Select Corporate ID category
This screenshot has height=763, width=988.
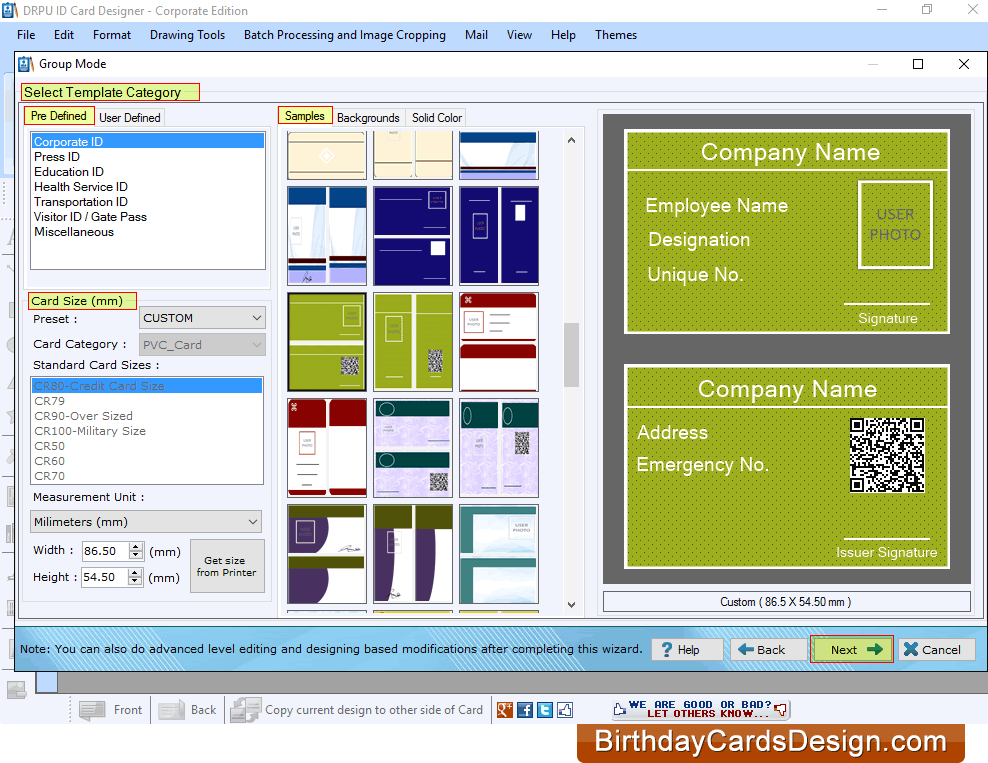coord(148,141)
